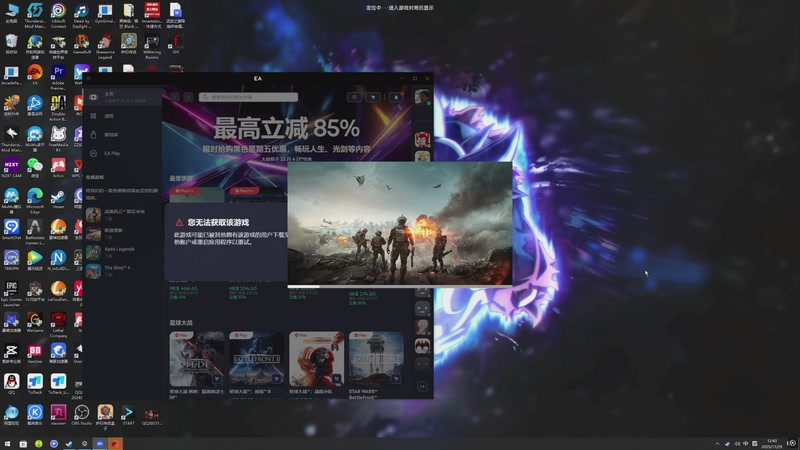Open the EA desktop shortcut
The image size is (800, 450).
click(35, 75)
